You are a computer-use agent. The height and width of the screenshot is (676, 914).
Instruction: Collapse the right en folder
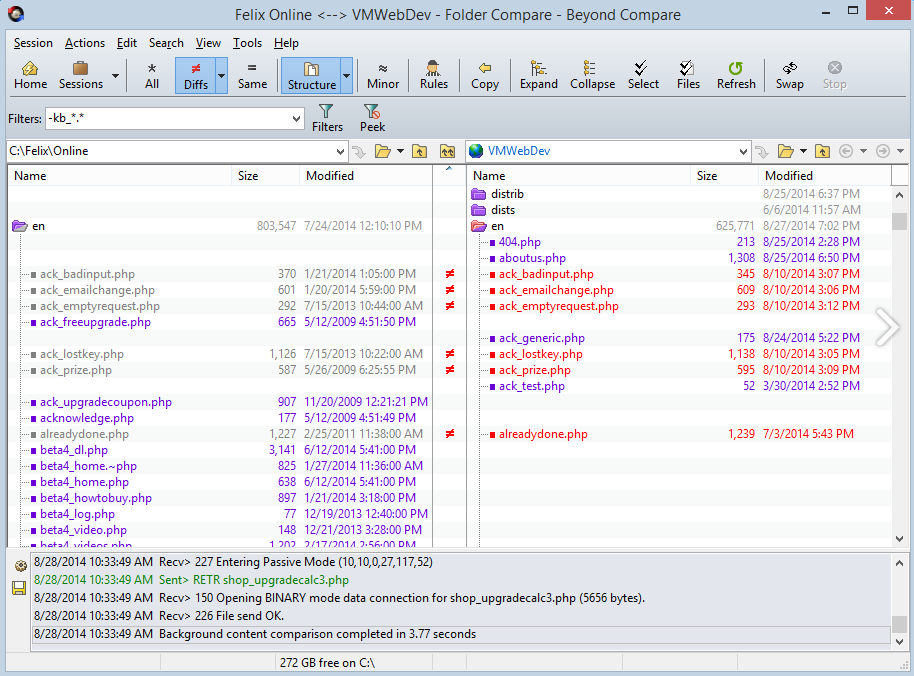[479, 226]
